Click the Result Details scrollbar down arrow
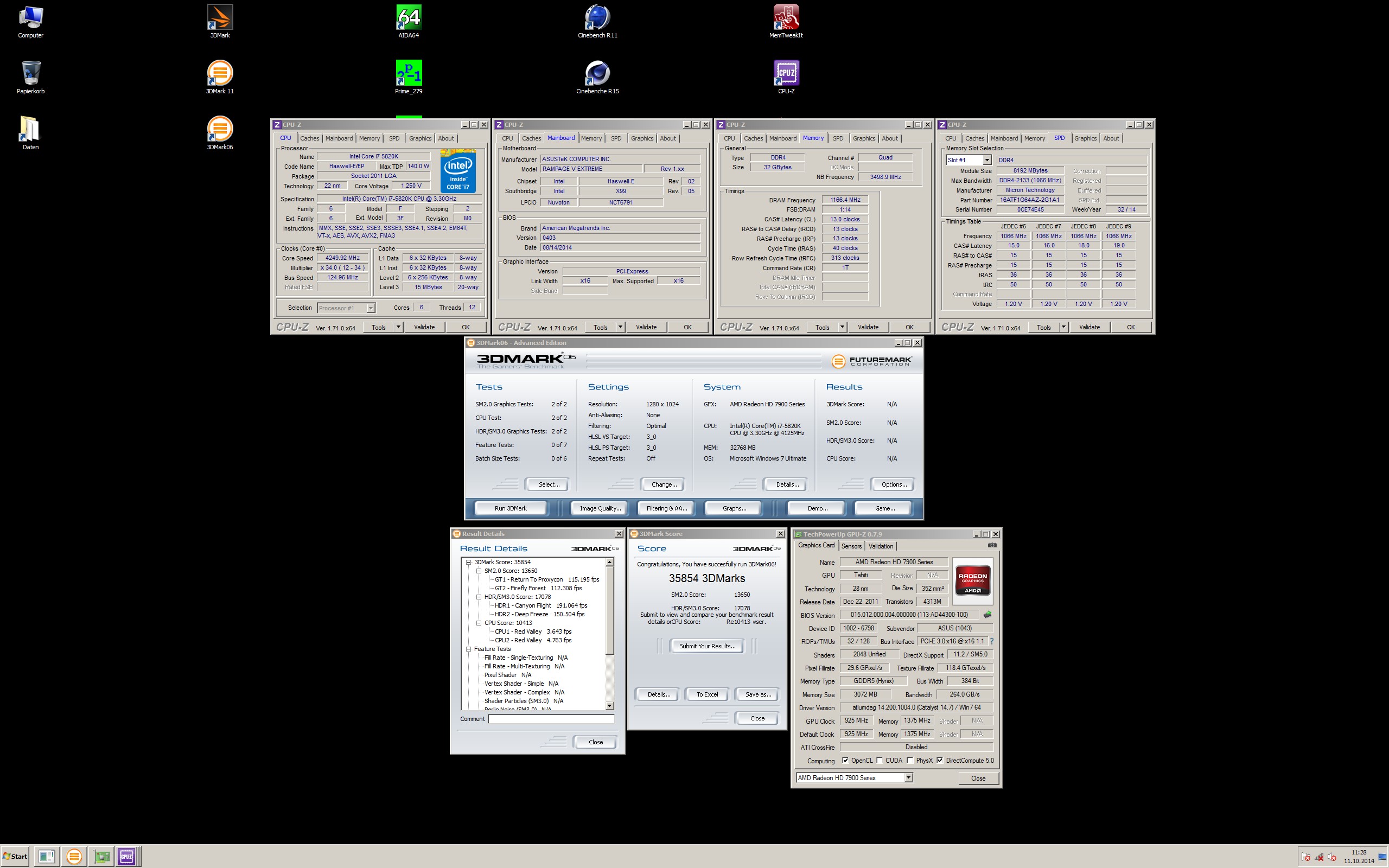Image resolution: width=1389 pixels, height=868 pixels. 609,706
